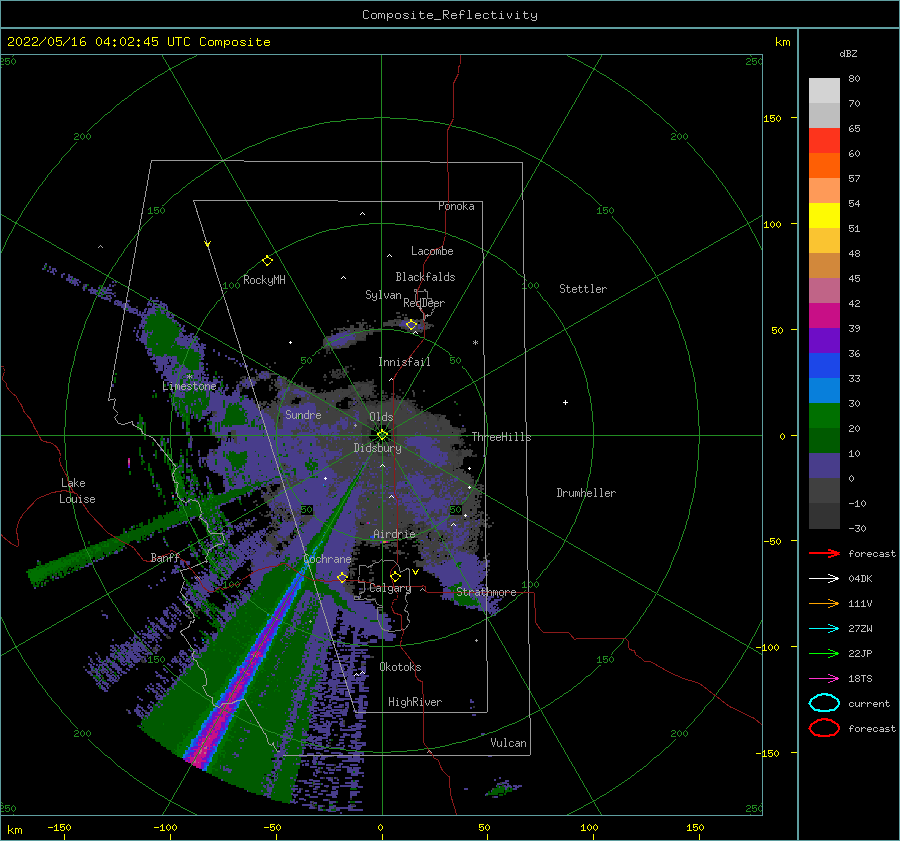Click the RockyMH label

point(264,280)
